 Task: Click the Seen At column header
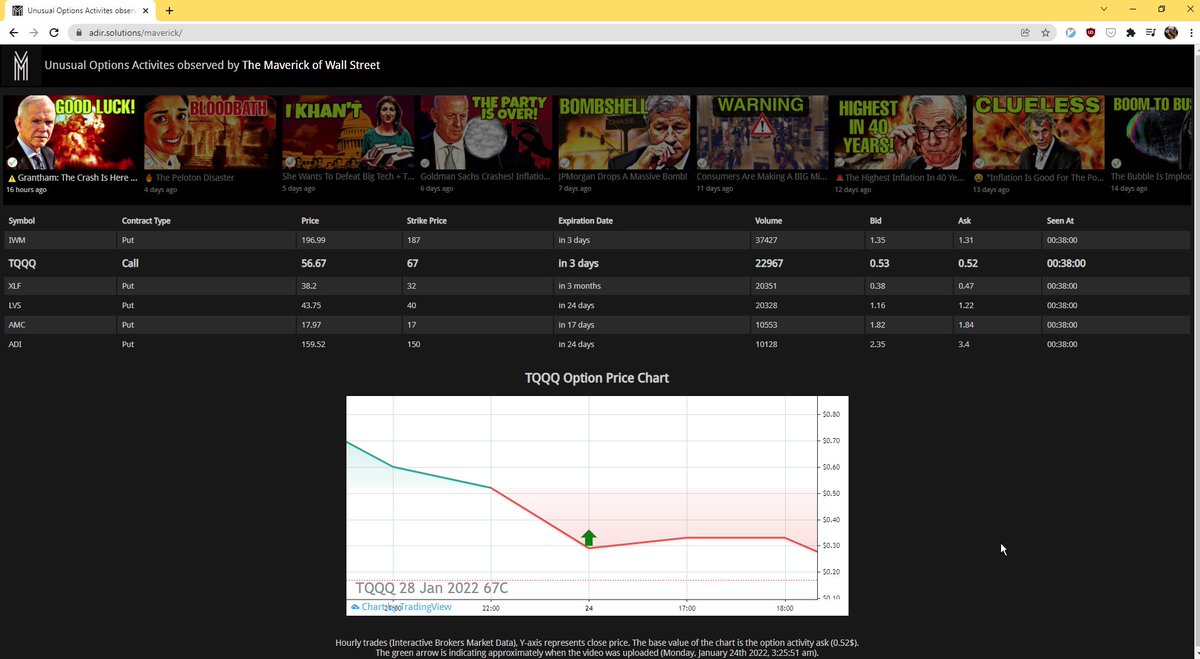[1060, 220]
